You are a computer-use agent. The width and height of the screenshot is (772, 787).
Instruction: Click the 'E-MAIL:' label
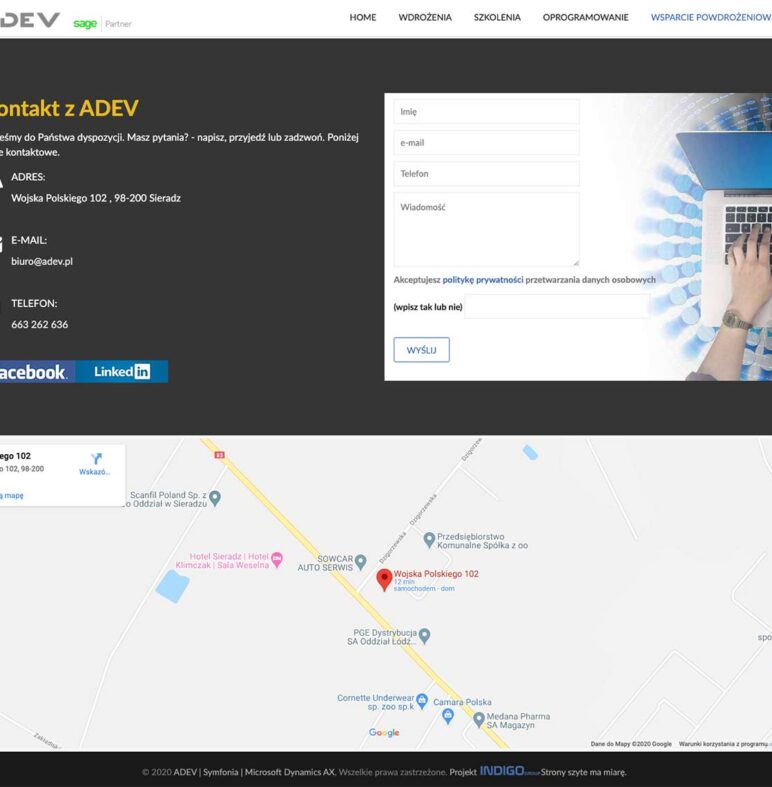tap(29, 240)
